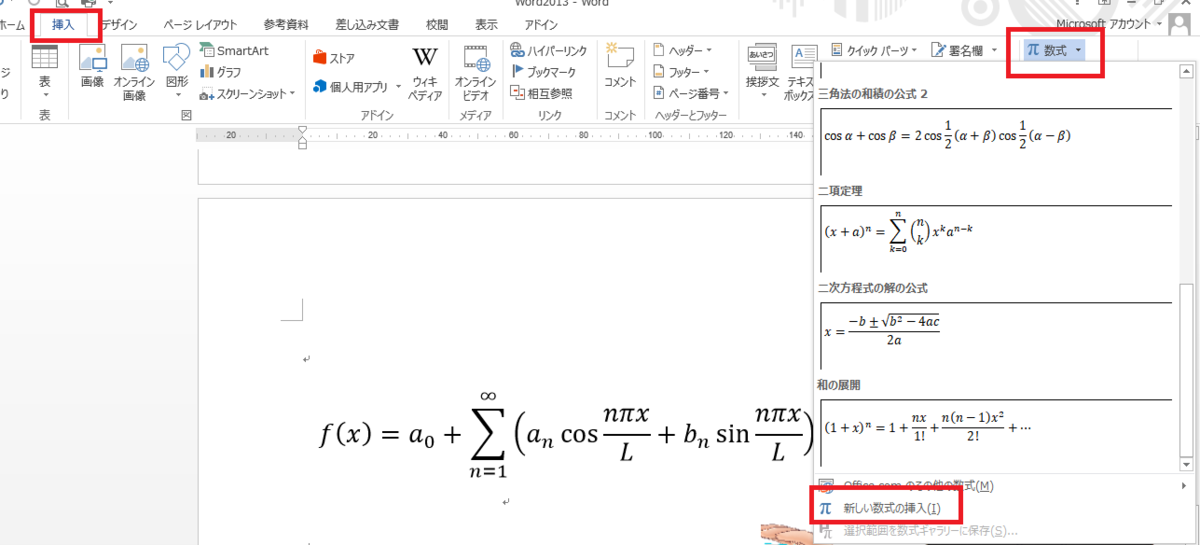Open the ページレイアウト tab
This screenshot has width=1200, height=545.
[x=200, y=25]
